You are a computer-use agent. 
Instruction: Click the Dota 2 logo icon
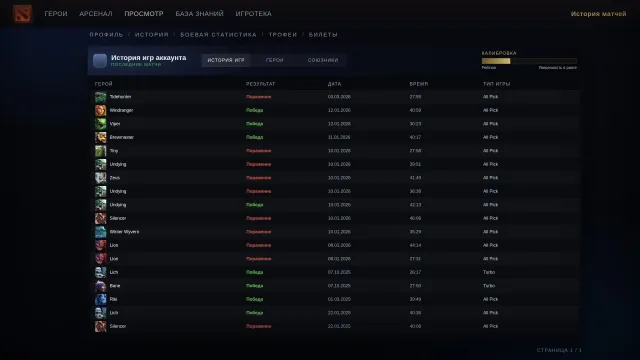coord(22,14)
